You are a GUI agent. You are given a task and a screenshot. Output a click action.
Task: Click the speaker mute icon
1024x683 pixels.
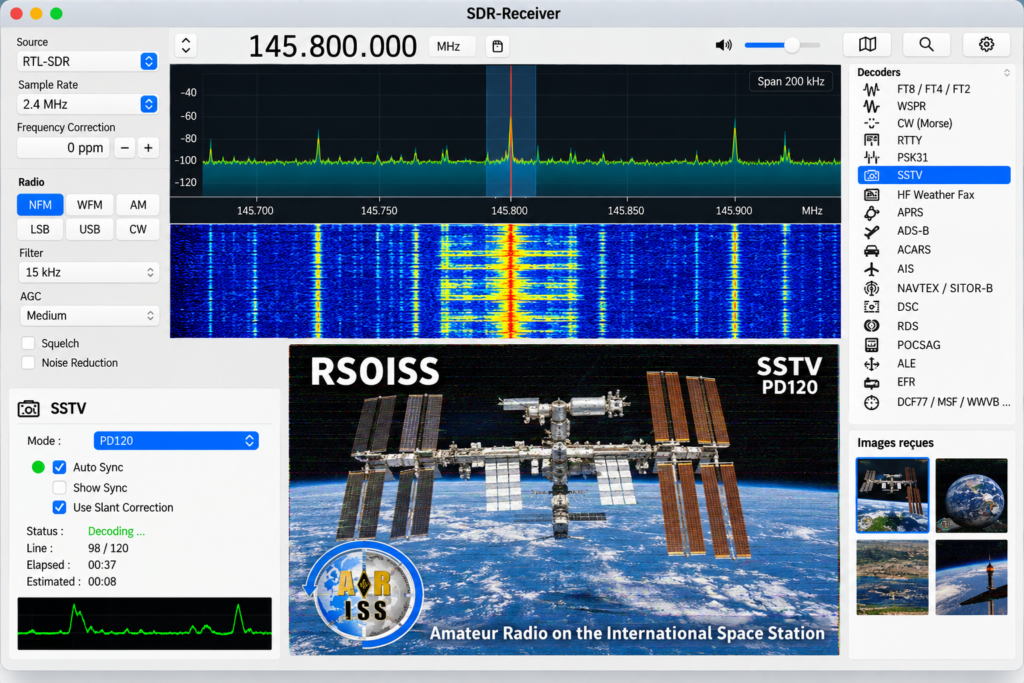click(x=723, y=45)
